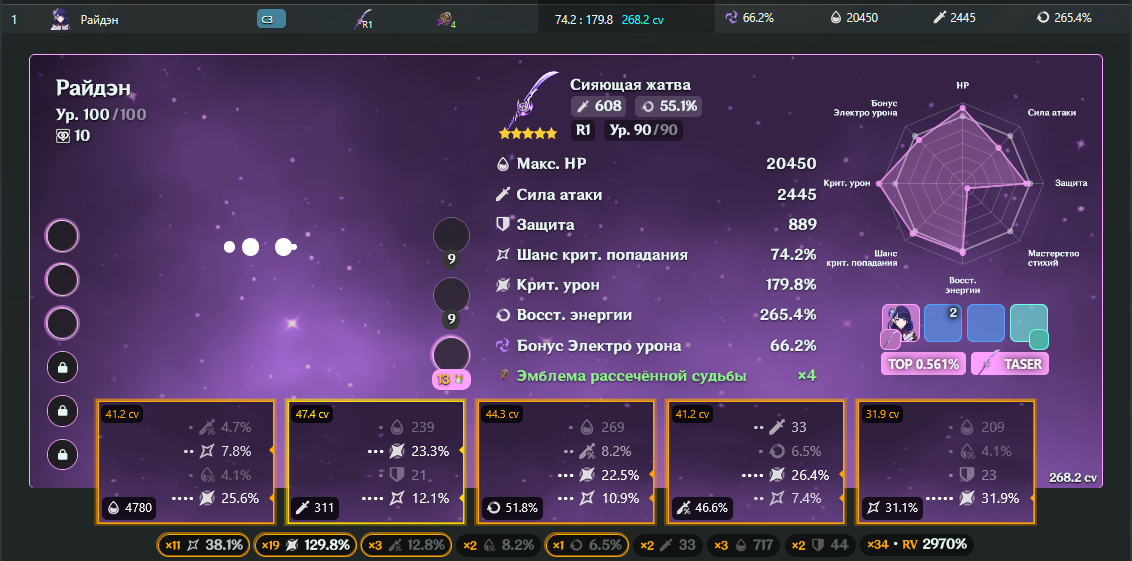Image resolution: width=1132 pixels, height=561 pixels.
Task: Click Raiden's avatar icon in the top row
Action: (60, 19)
